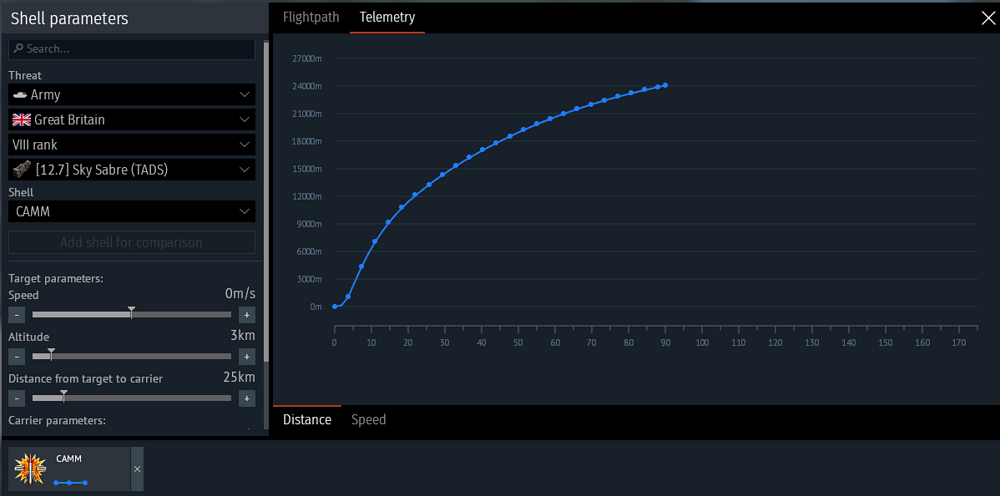The image size is (1000, 496).
Task: Open the Army threat dropdown
Action: click(x=132, y=94)
